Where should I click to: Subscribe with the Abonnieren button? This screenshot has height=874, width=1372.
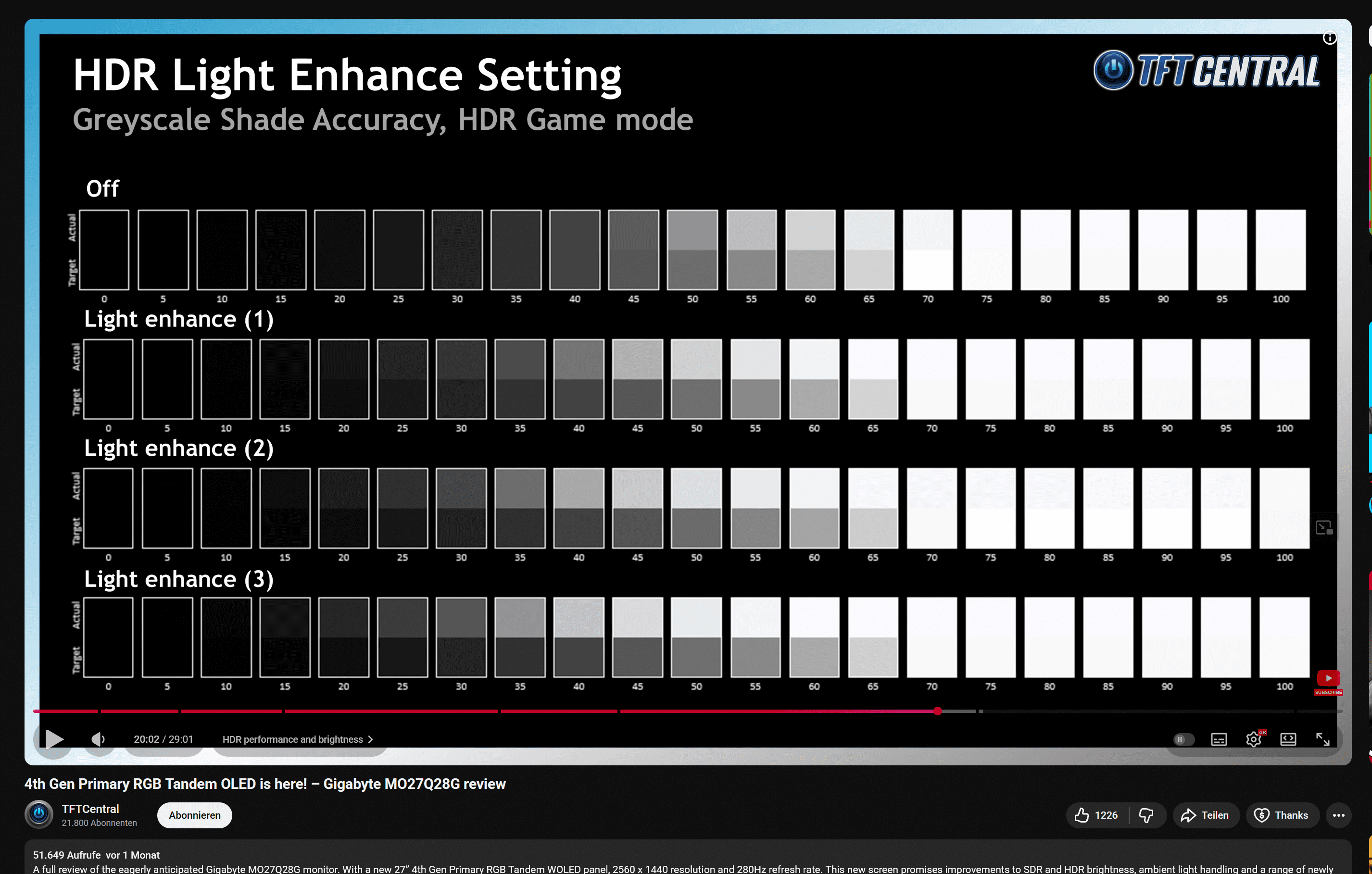[194, 815]
